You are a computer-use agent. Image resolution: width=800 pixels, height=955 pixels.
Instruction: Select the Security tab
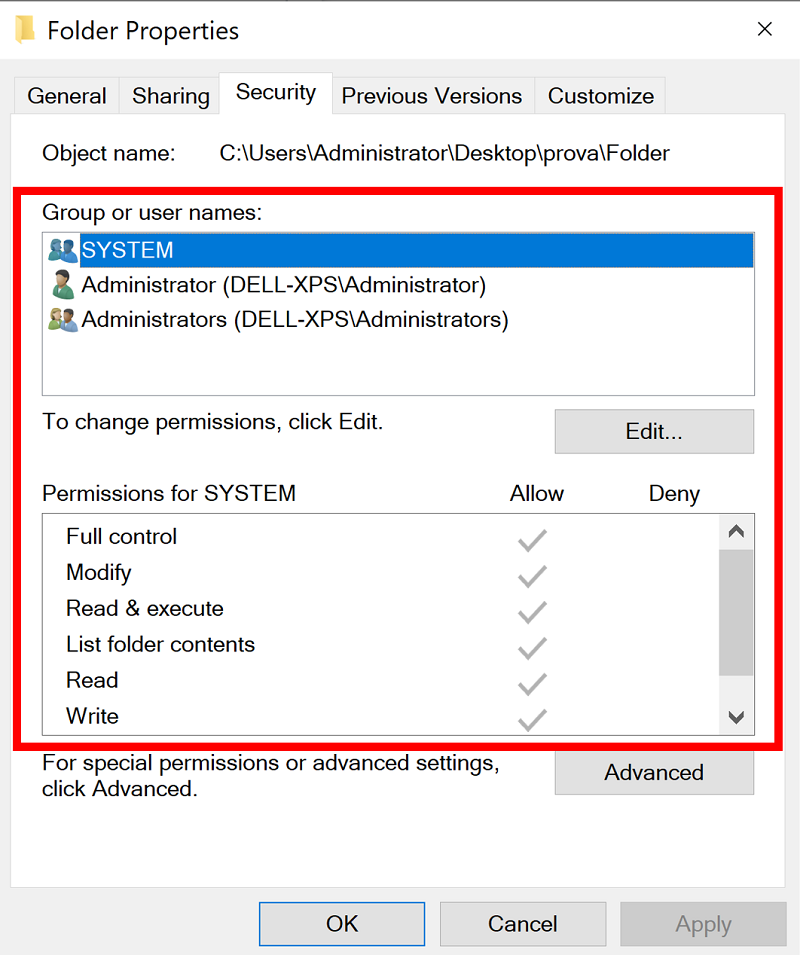click(275, 92)
